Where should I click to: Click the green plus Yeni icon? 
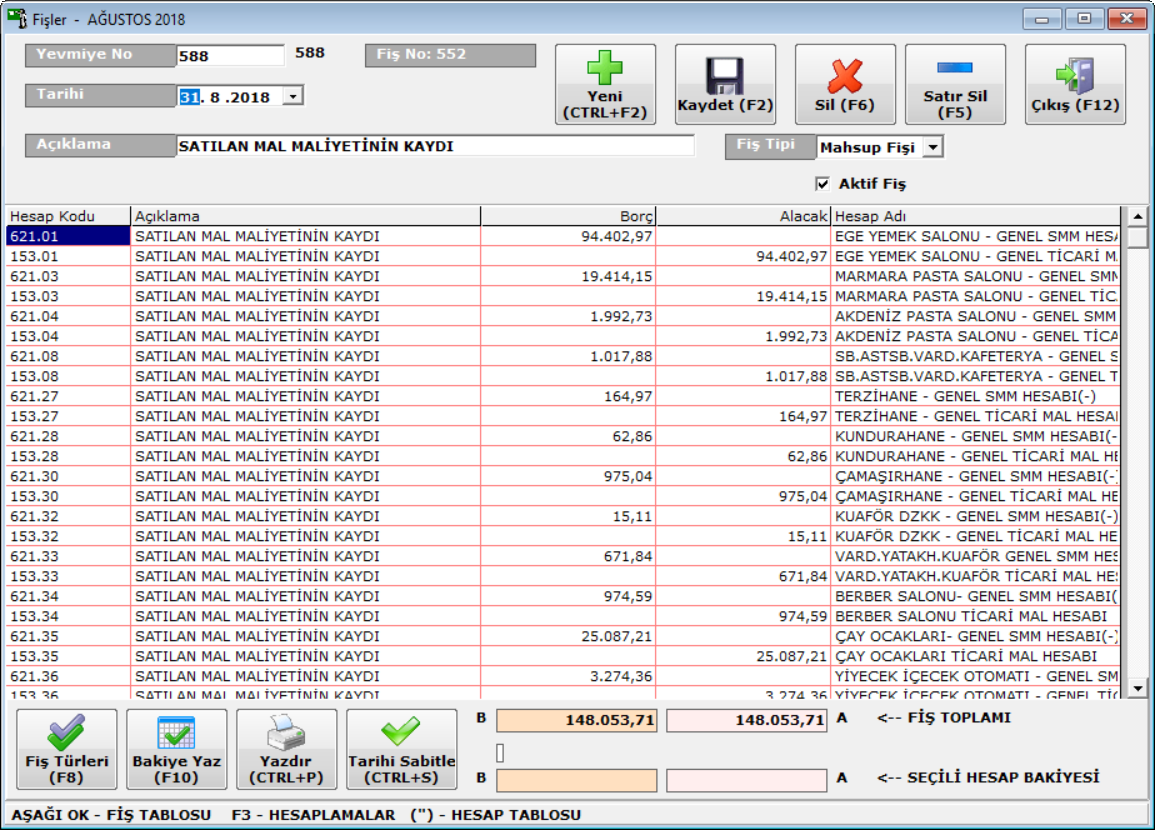pos(605,70)
